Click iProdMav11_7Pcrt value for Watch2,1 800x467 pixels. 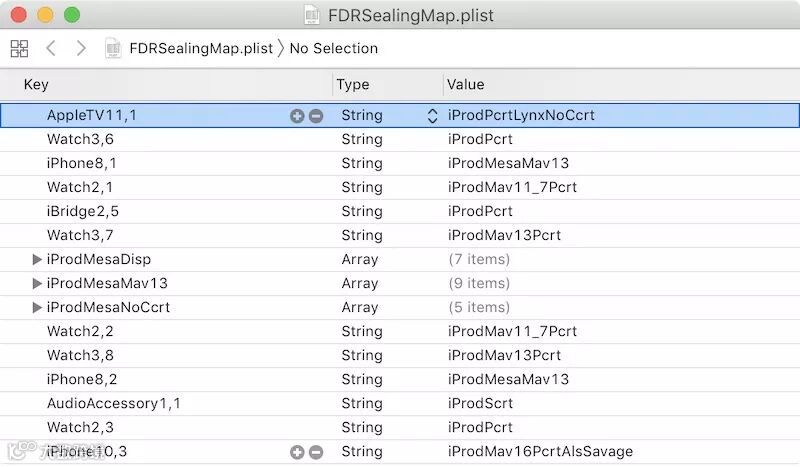pyautogui.click(x=512, y=187)
